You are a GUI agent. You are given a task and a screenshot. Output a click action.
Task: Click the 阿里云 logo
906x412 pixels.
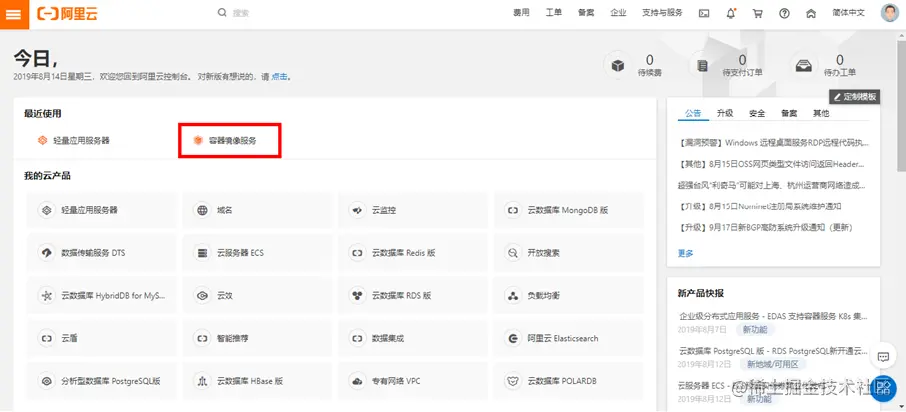tap(67, 14)
